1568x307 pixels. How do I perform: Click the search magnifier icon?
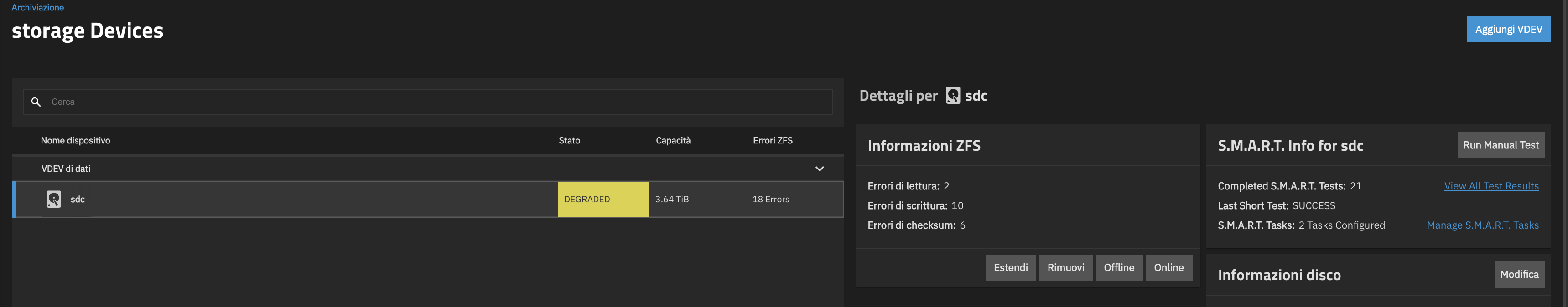point(36,102)
